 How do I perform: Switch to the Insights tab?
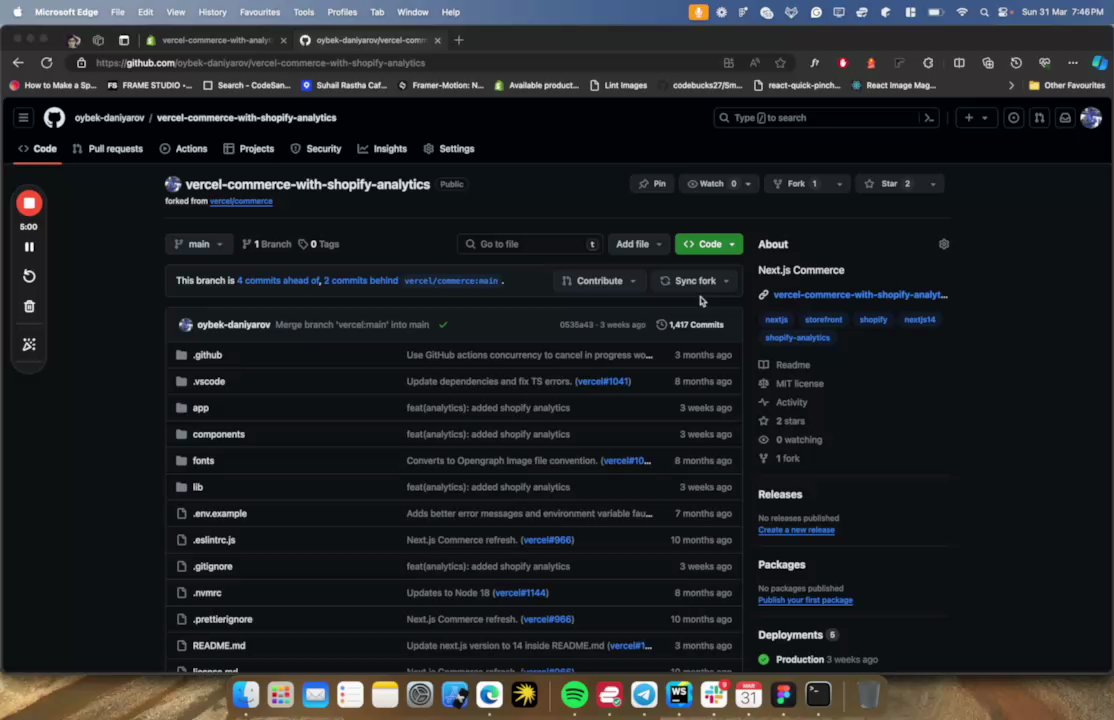click(x=382, y=149)
